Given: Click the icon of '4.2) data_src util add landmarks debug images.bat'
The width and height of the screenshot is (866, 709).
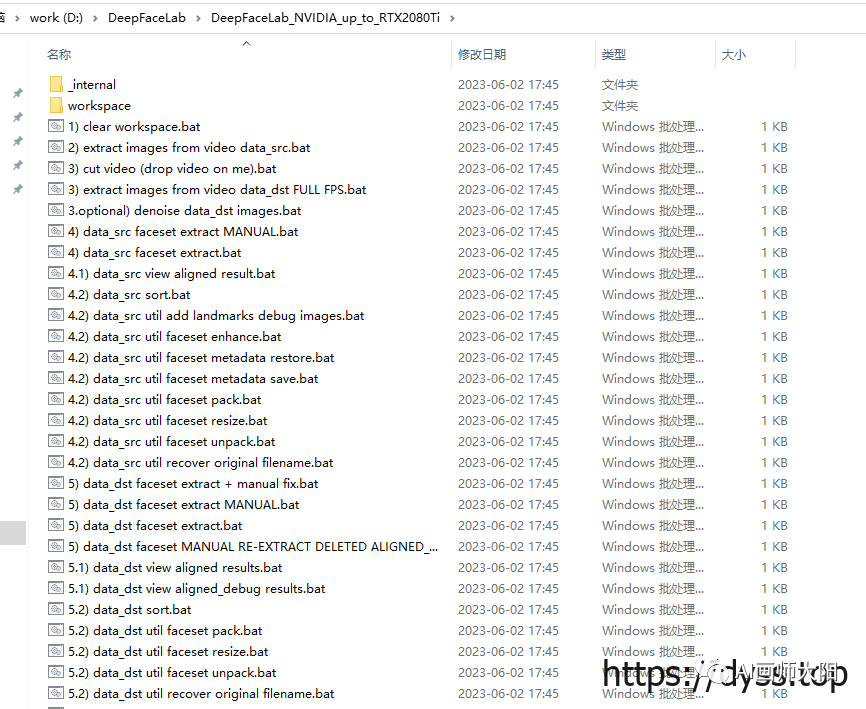Looking at the screenshot, I should pos(56,315).
